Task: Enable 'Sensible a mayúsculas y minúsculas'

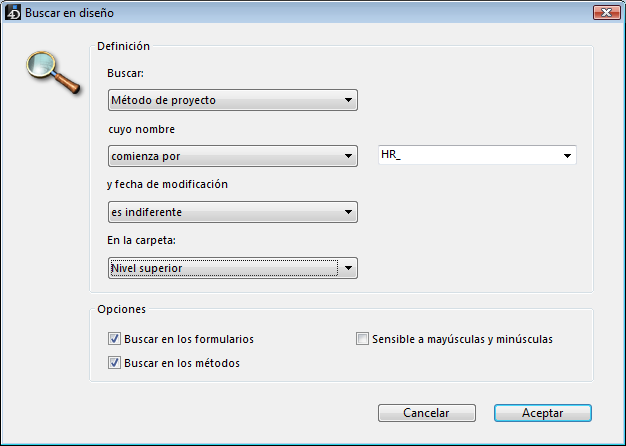Action: coord(363,339)
